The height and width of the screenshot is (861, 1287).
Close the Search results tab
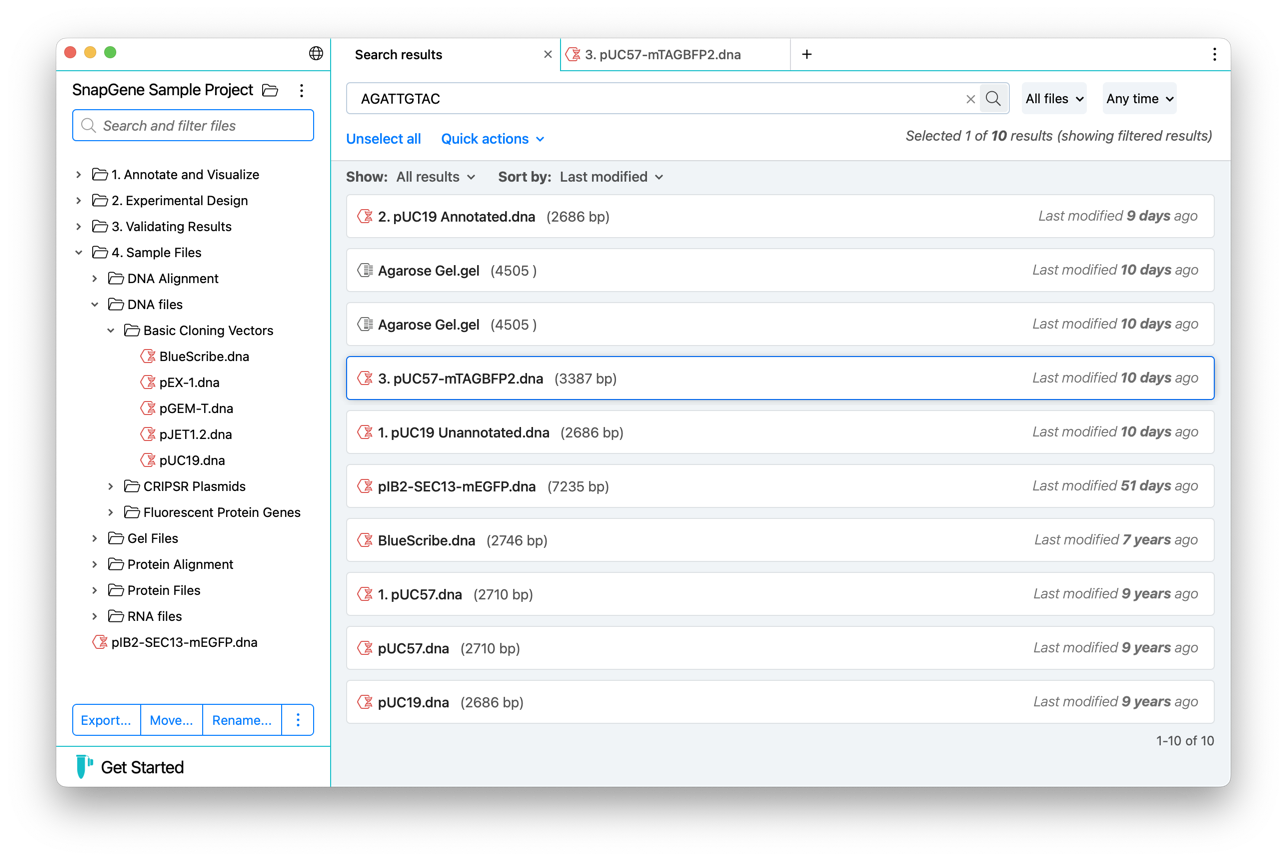tap(548, 55)
